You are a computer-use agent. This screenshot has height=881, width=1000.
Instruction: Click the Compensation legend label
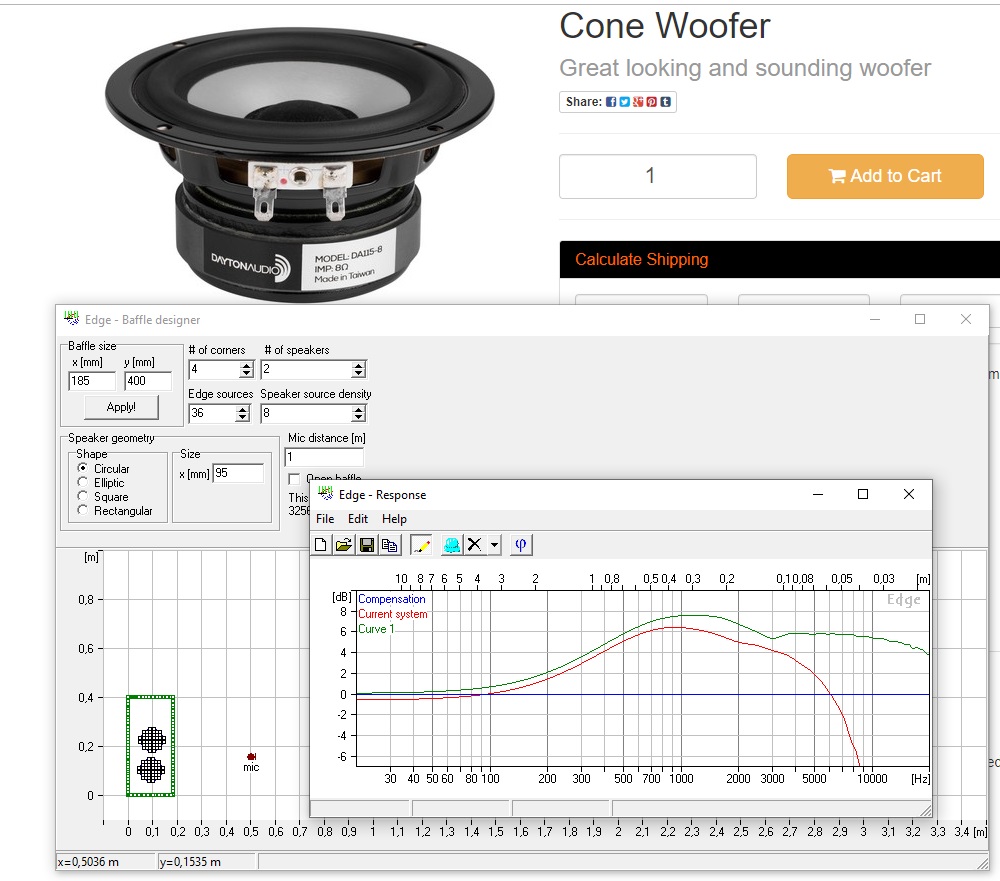pyautogui.click(x=392, y=599)
